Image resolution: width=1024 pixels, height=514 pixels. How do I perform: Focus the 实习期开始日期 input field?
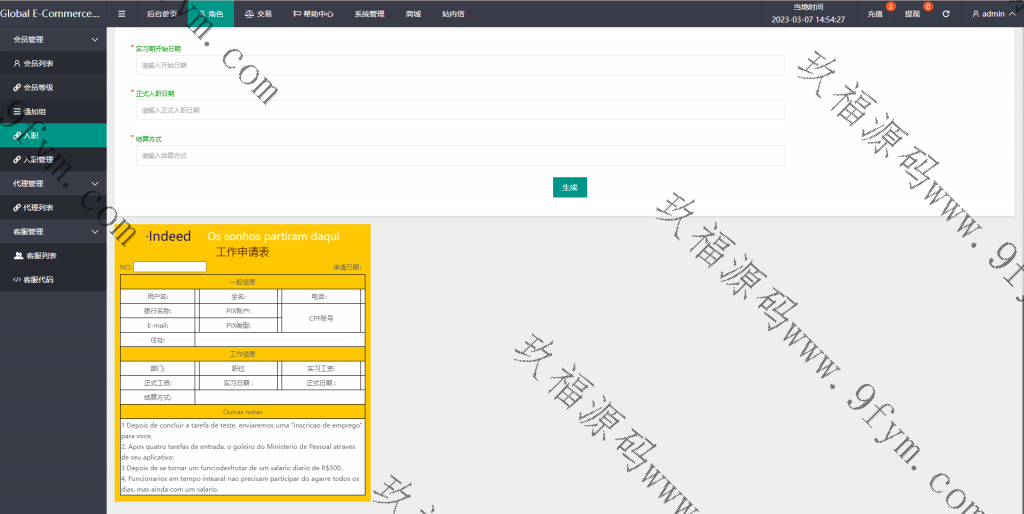pyautogui.click(x=460, y=65)
